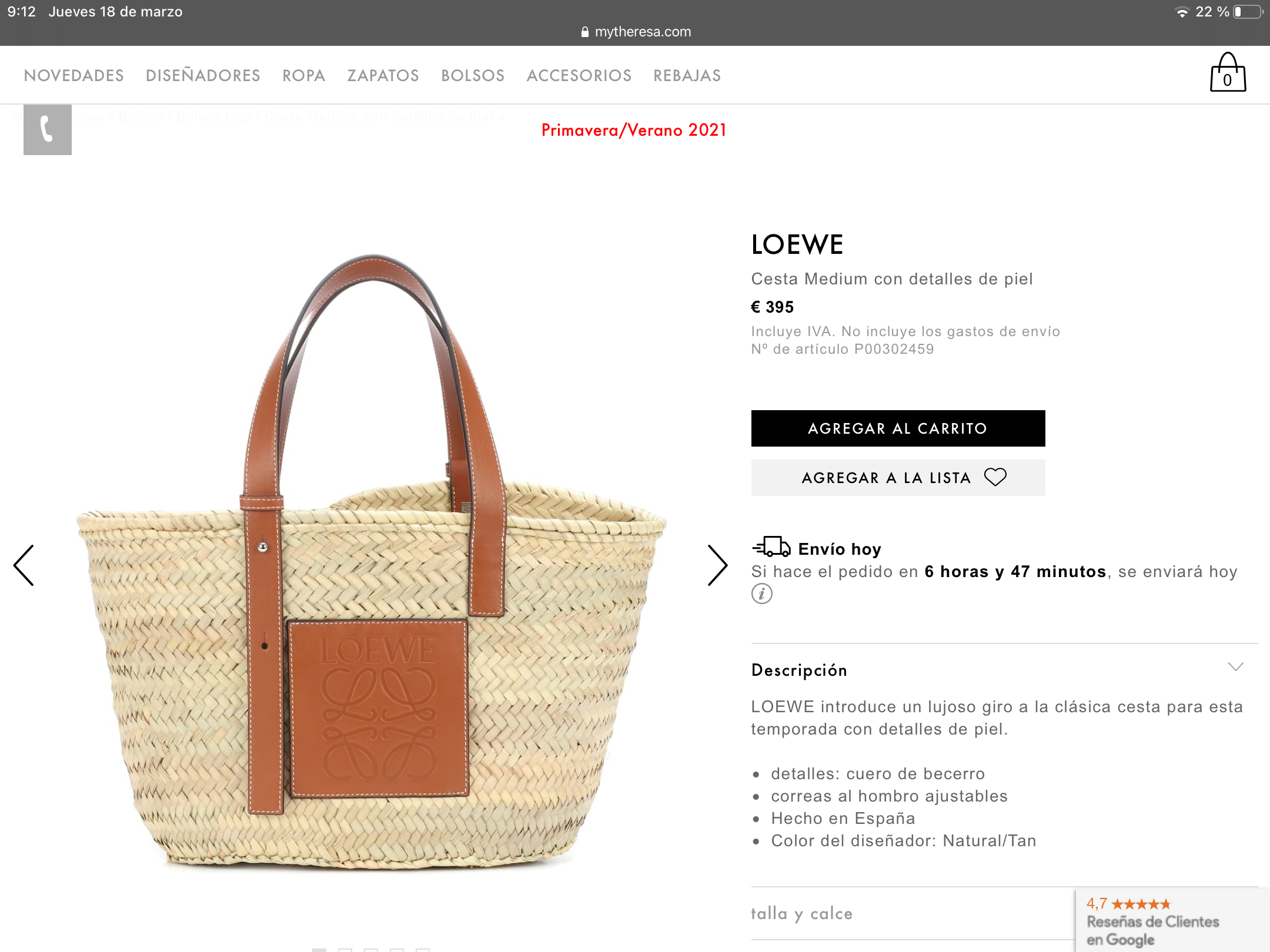Go to REBAJAS menu item
Viewport: 1270px width, 952px height.
687,76
